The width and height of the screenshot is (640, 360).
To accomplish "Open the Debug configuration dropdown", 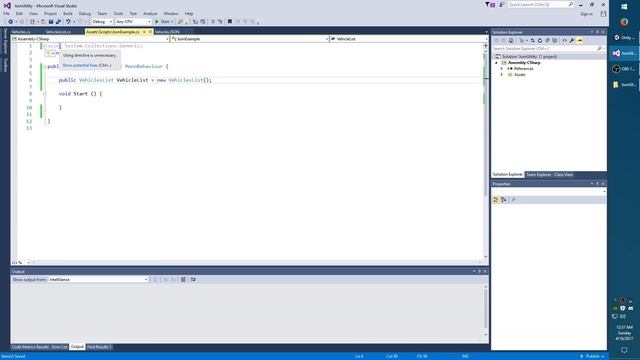I will point(102,22).
